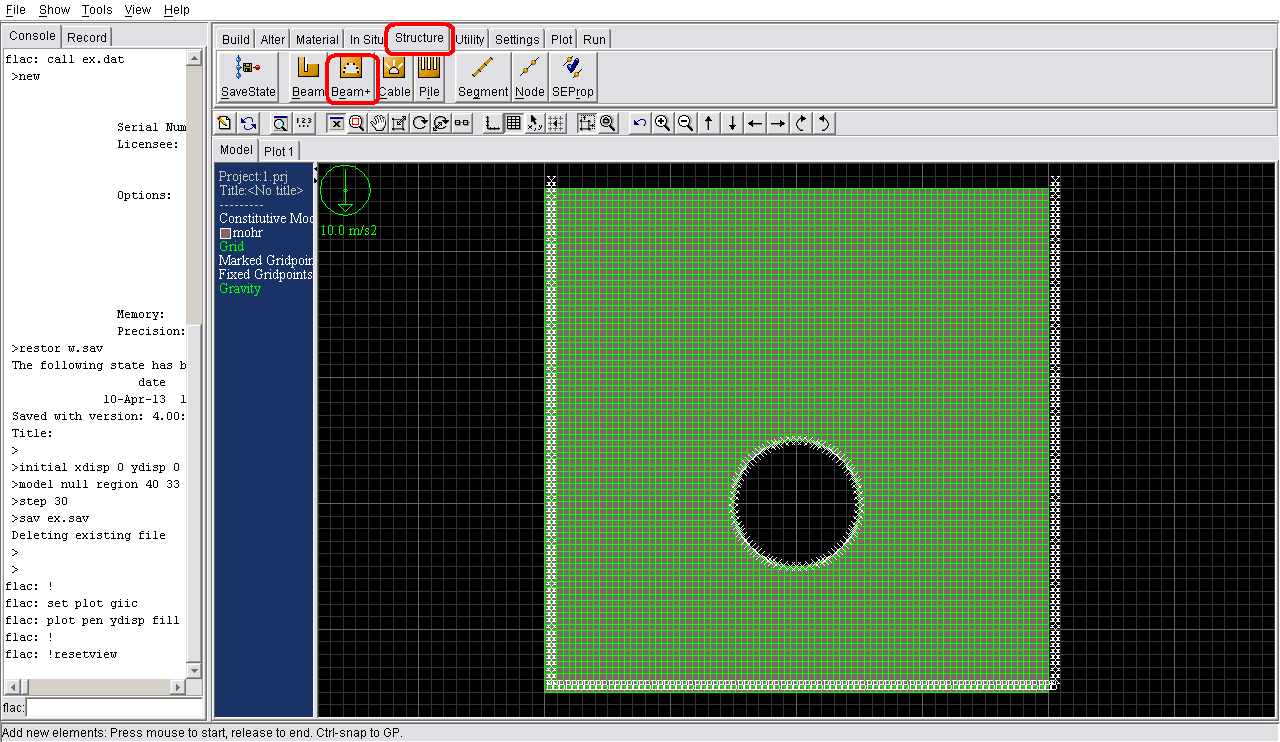Click the zoom out magnifier
1280x742 pixels.
point(685,123)
